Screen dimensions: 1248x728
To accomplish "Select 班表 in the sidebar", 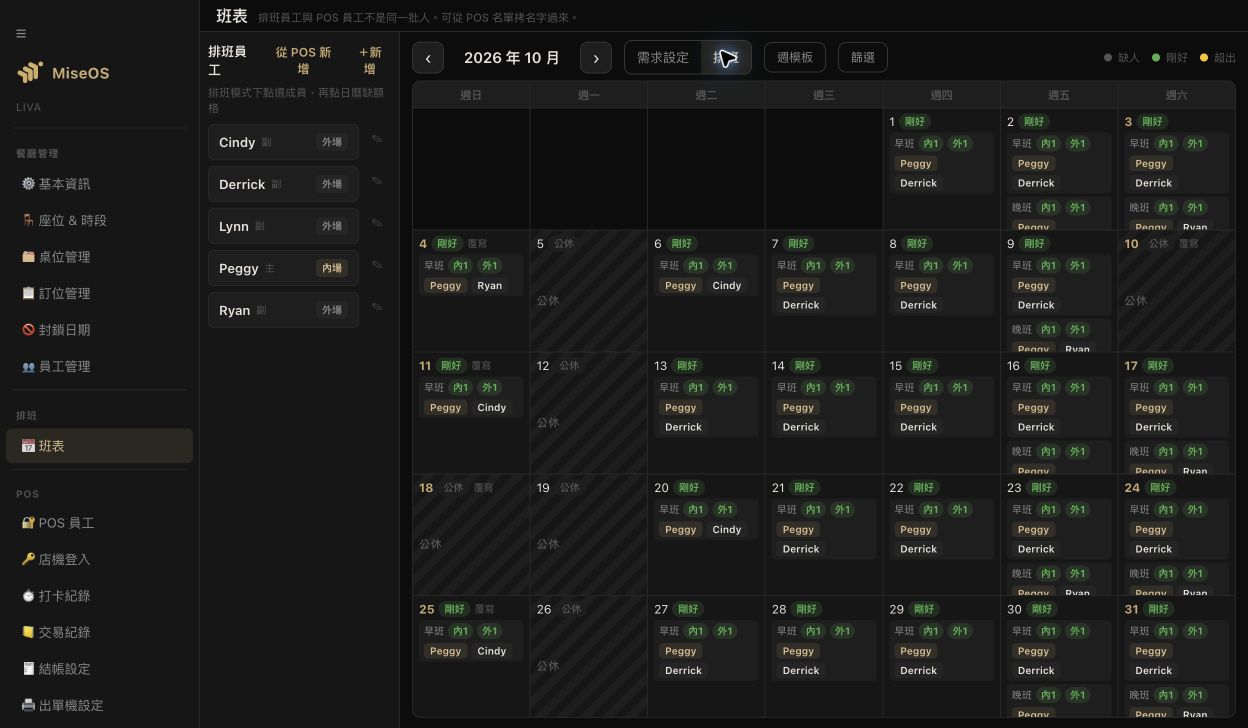I will 99,446.
